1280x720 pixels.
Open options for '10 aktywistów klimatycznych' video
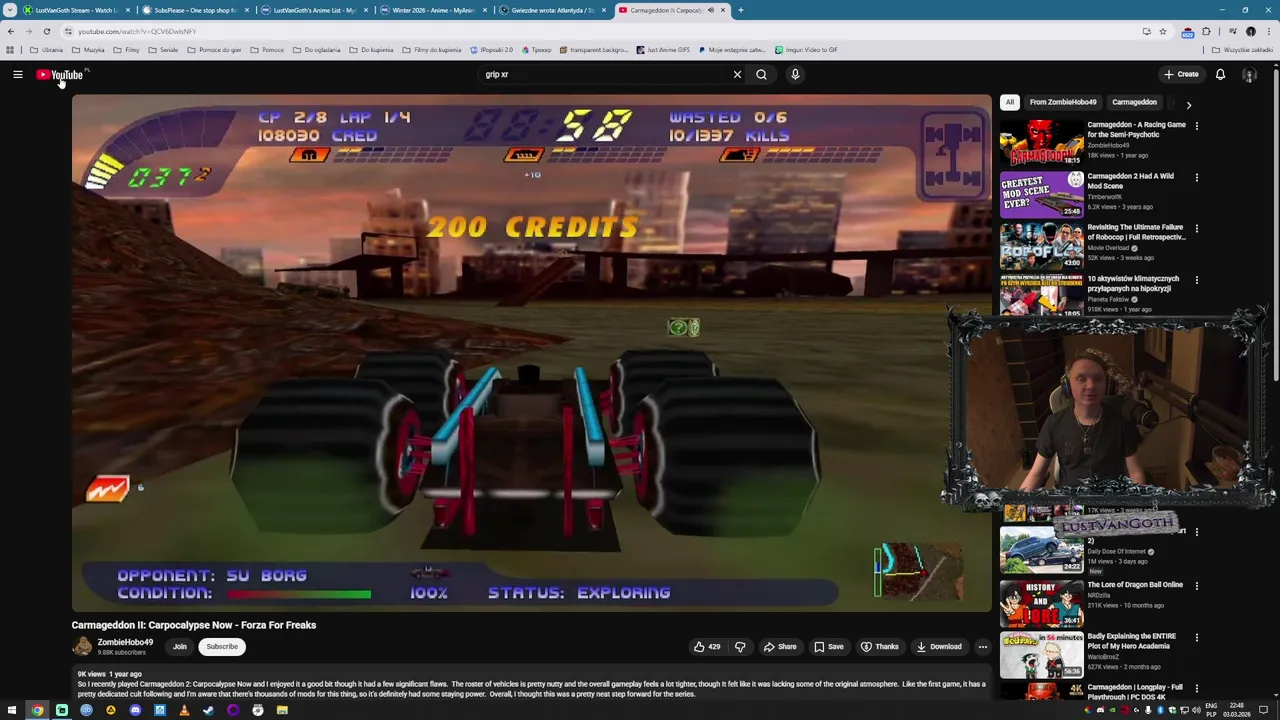1196,280
